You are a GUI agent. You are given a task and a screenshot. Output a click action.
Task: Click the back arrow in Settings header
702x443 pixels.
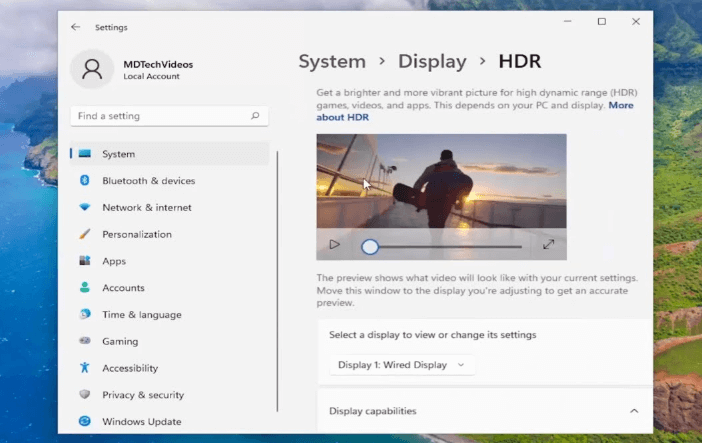(76, 27)
